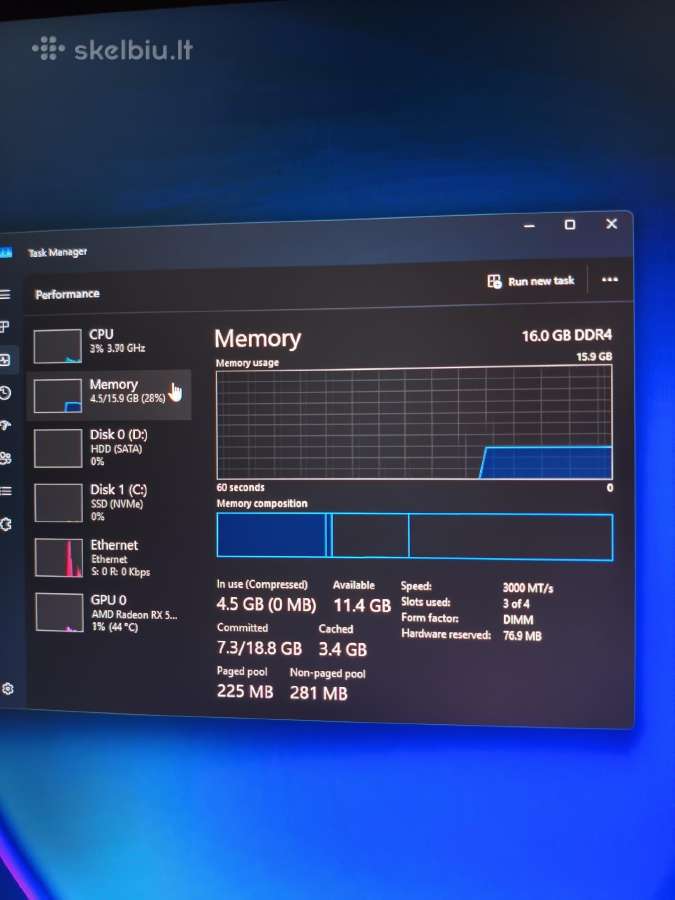Select the Ethernet performance entry

pos(109,557)
